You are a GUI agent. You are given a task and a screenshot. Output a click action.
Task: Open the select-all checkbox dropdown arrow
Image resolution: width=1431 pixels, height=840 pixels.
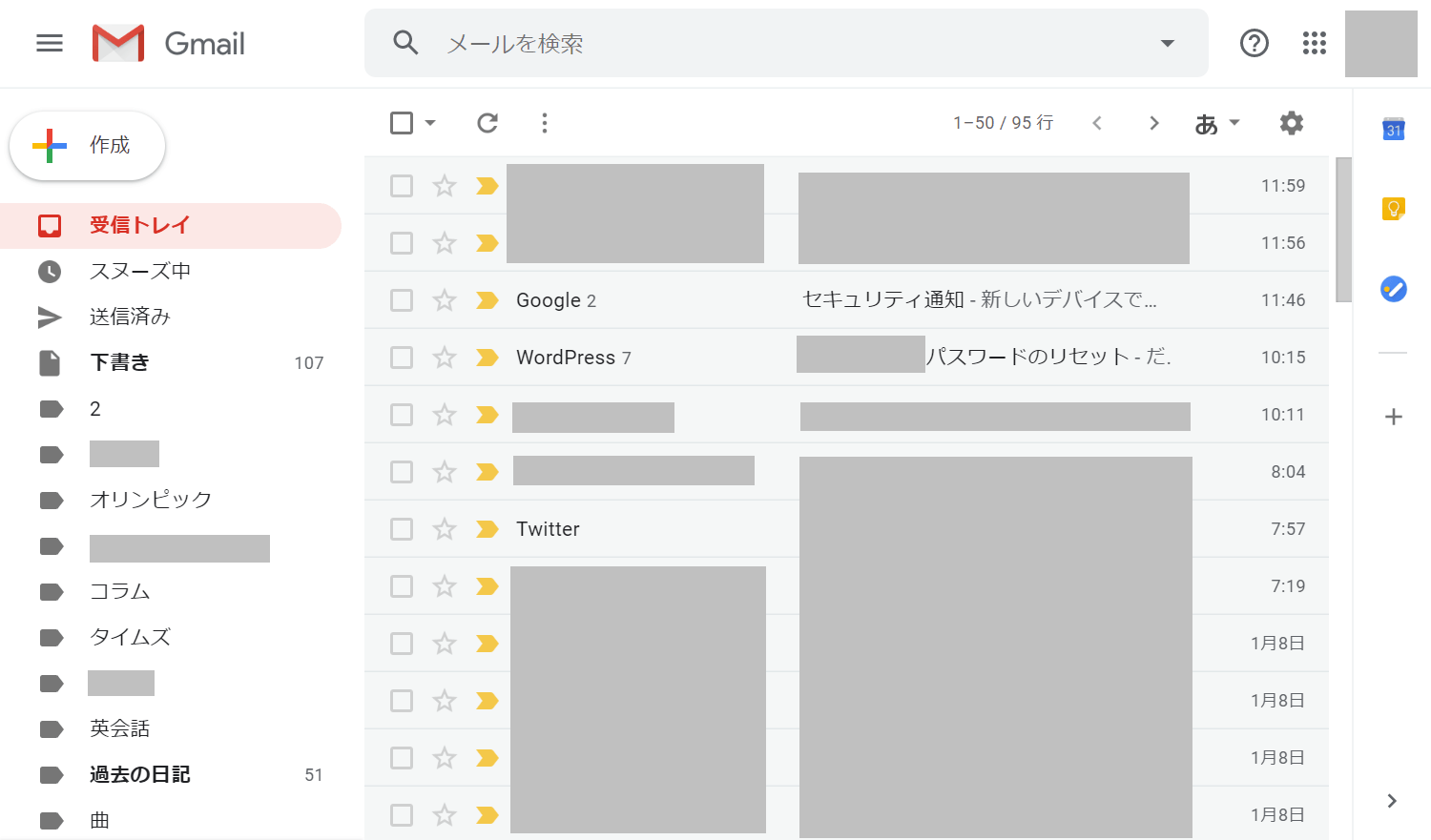[430, 123]
